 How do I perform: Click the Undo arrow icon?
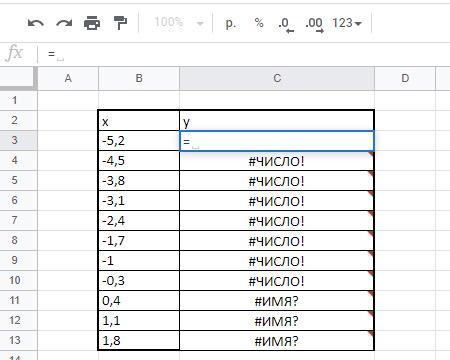(x=36, y=23)
